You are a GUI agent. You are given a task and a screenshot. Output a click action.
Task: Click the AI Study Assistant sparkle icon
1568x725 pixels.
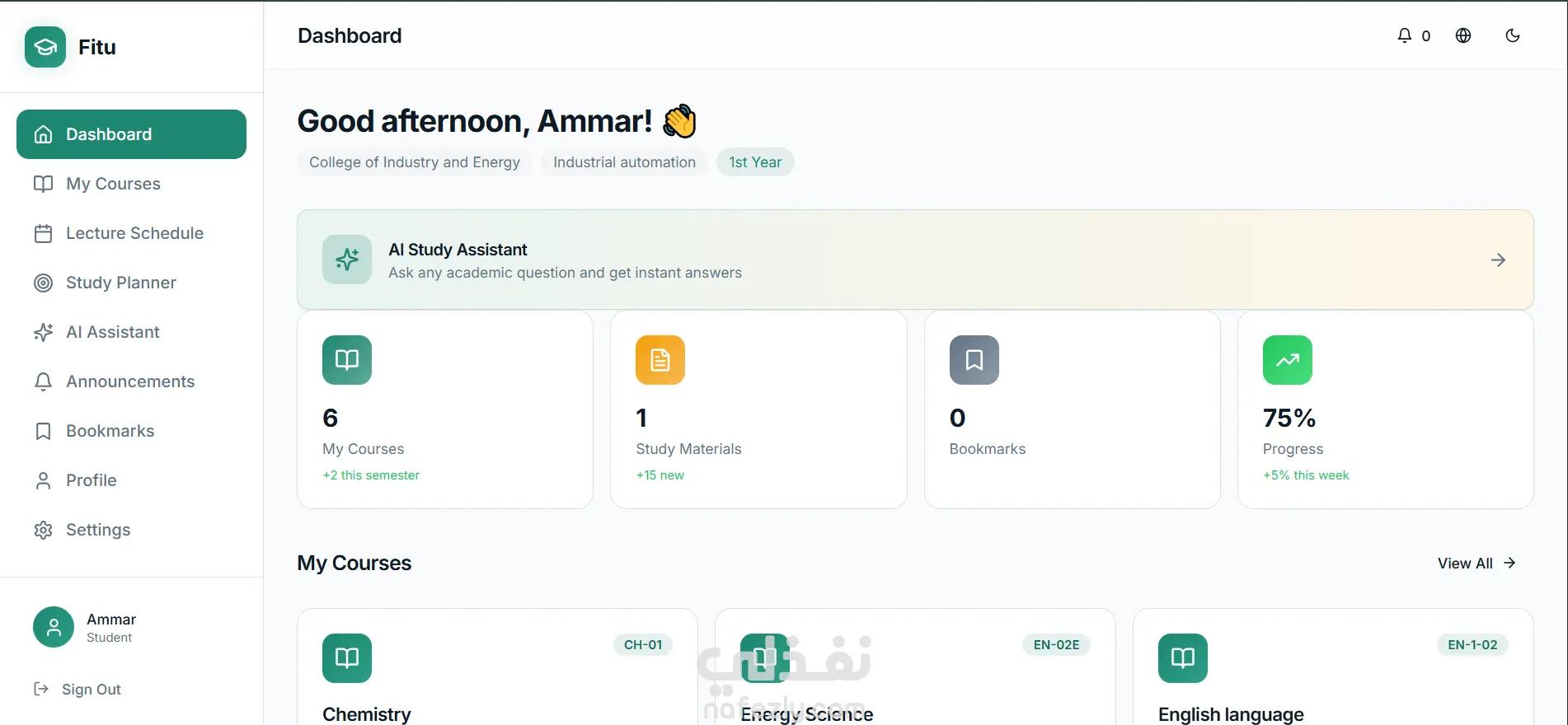coord(347,260)
